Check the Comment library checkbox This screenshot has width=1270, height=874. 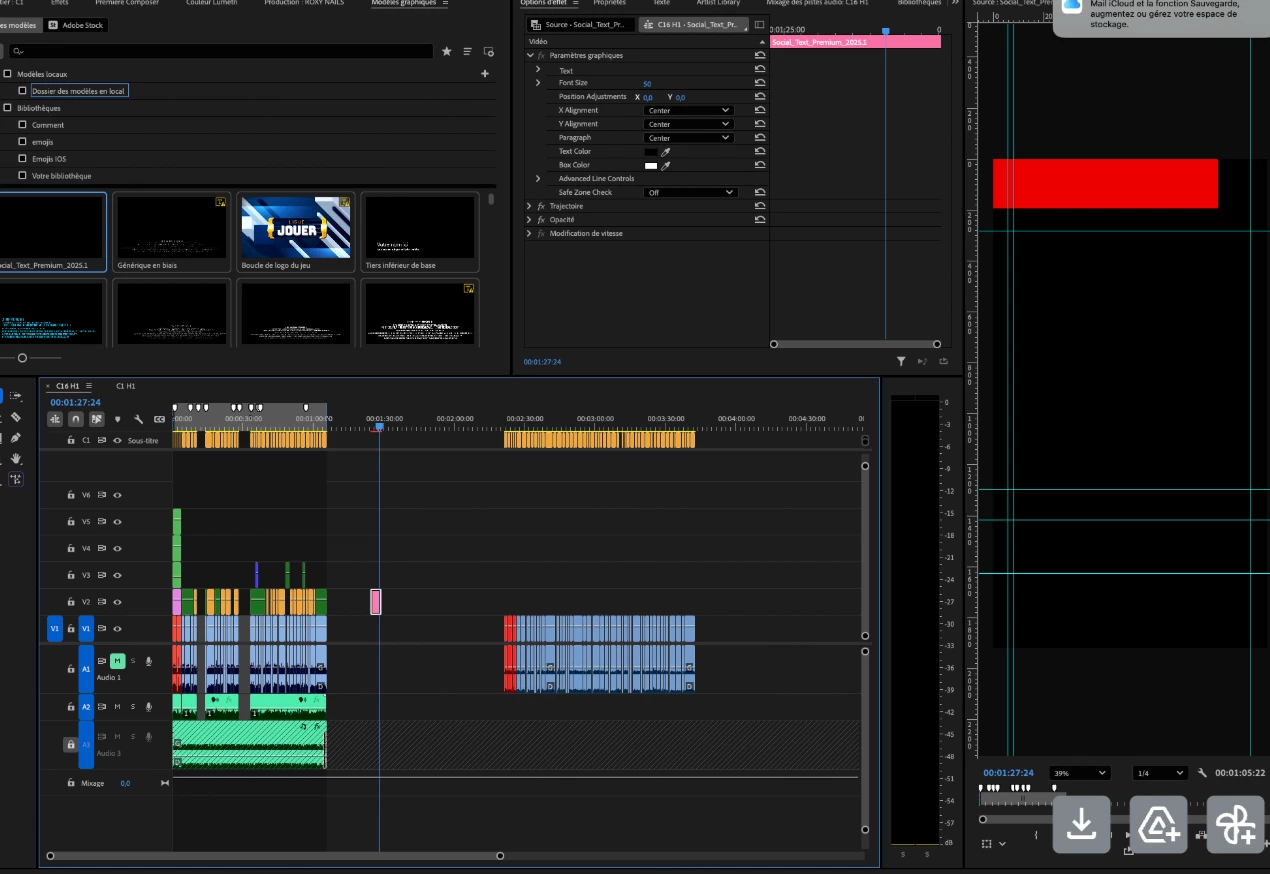[23, 125]
